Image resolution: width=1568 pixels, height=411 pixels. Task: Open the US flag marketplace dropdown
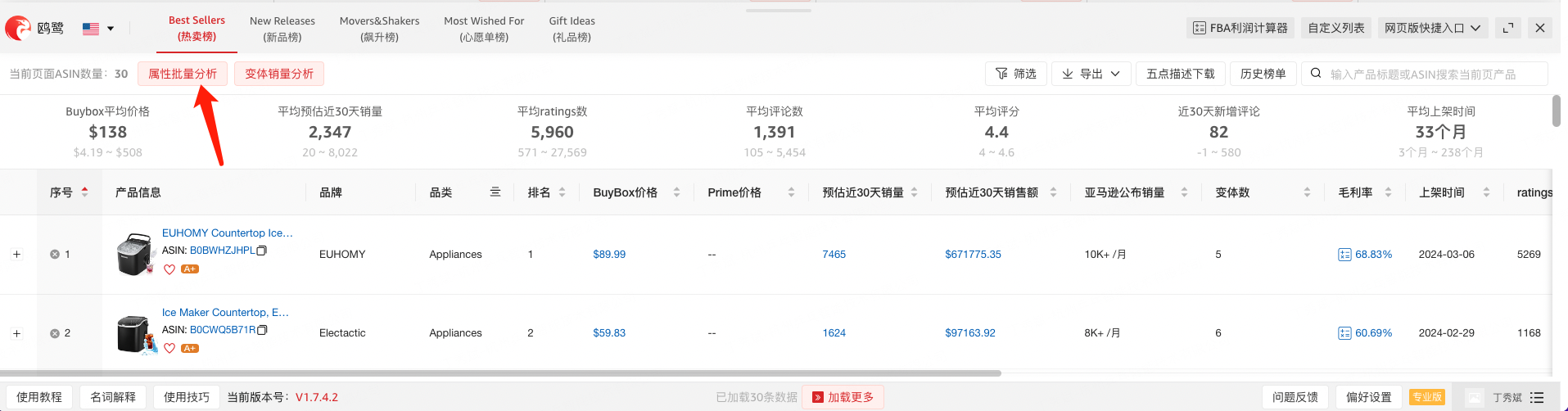(98, 29)
